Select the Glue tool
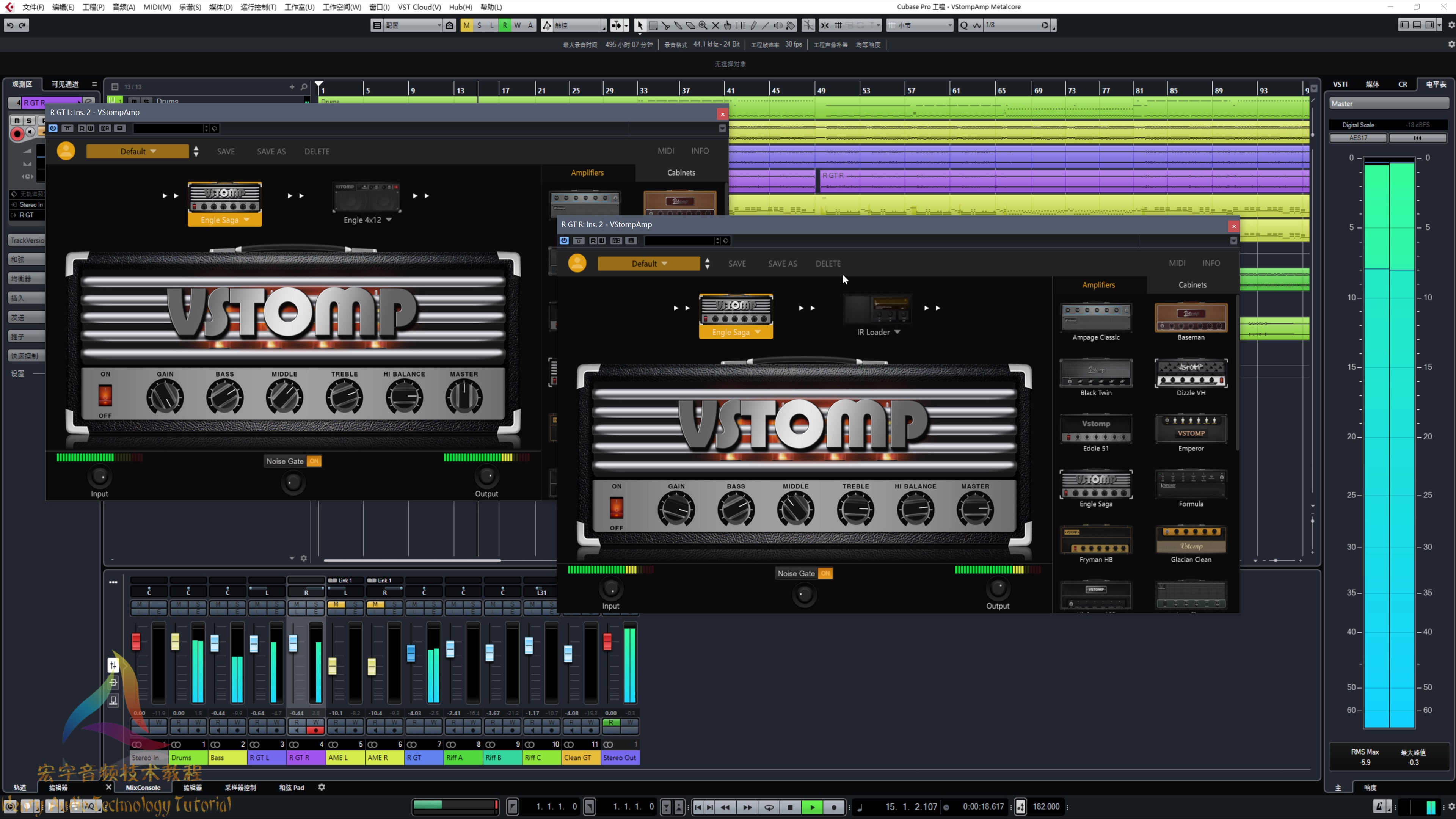 [x=678, y=25]
